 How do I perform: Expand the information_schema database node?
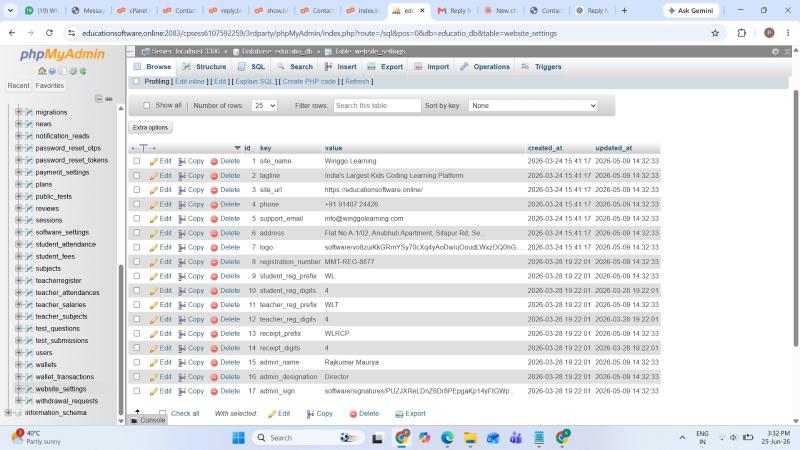(8, 413)
